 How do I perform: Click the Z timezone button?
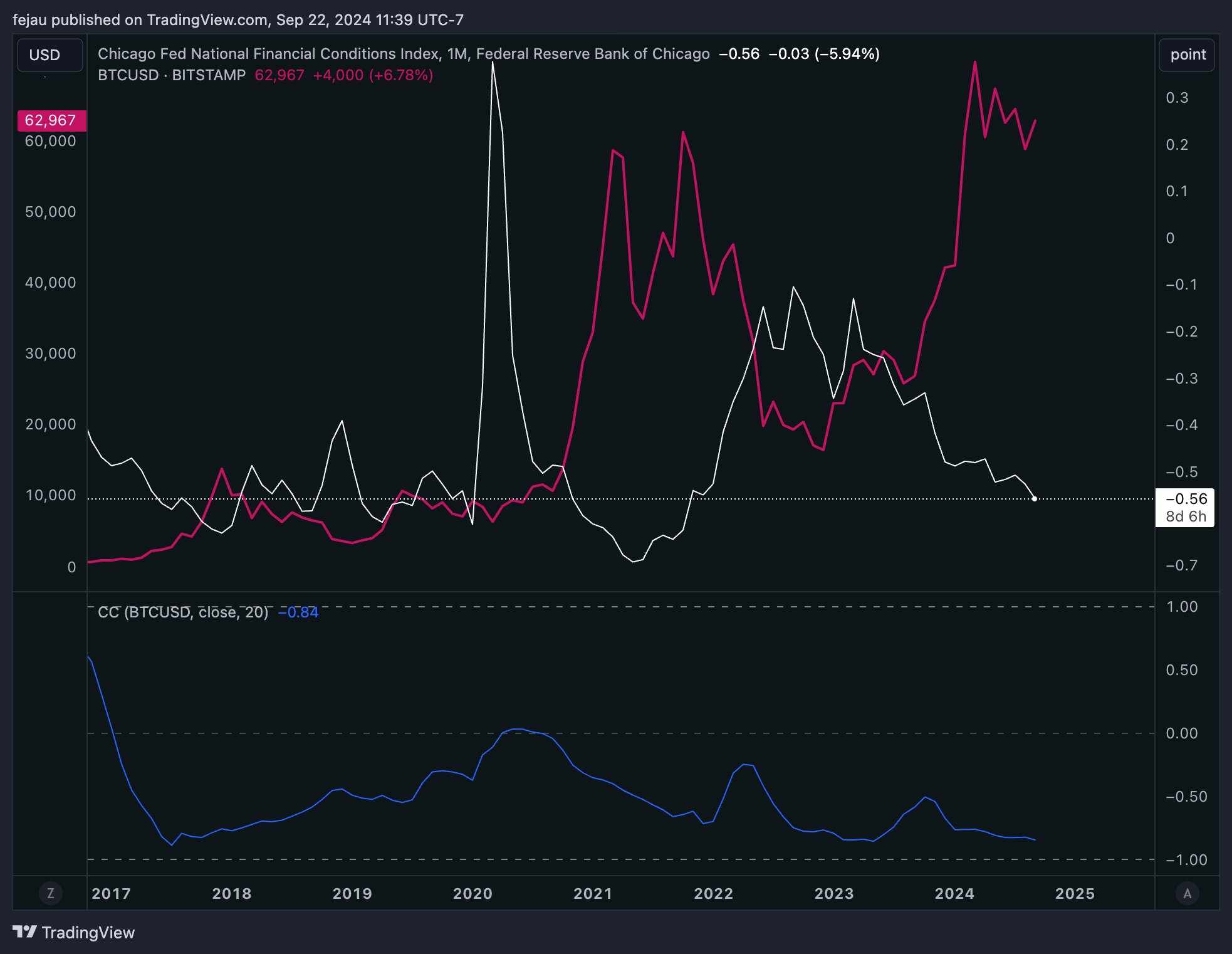tap(51, 893)
